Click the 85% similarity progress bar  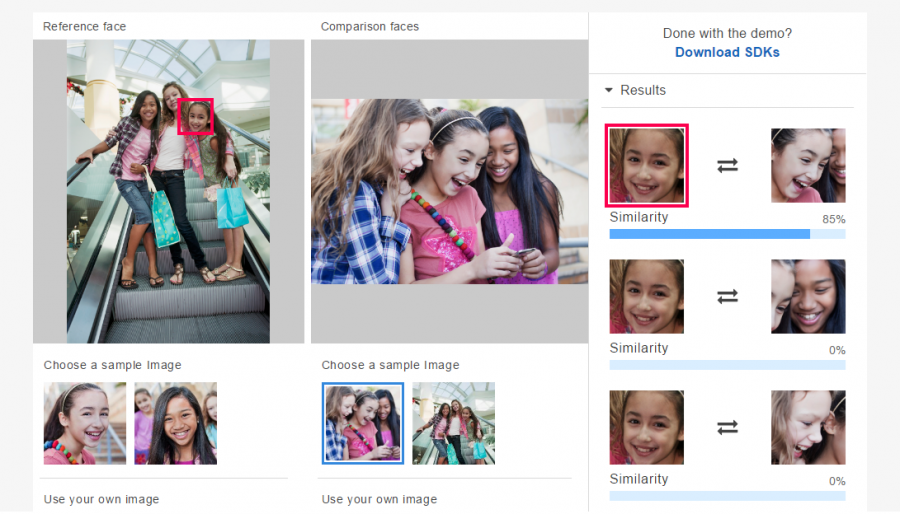tap(727, 234)
